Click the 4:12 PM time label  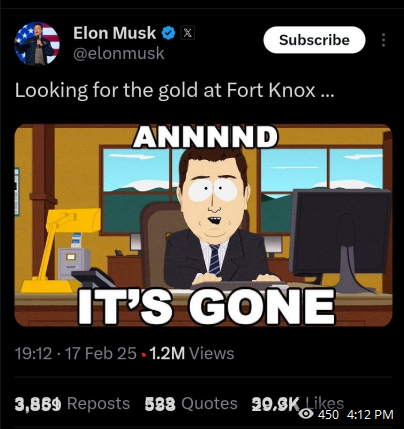tap(370, 415)
